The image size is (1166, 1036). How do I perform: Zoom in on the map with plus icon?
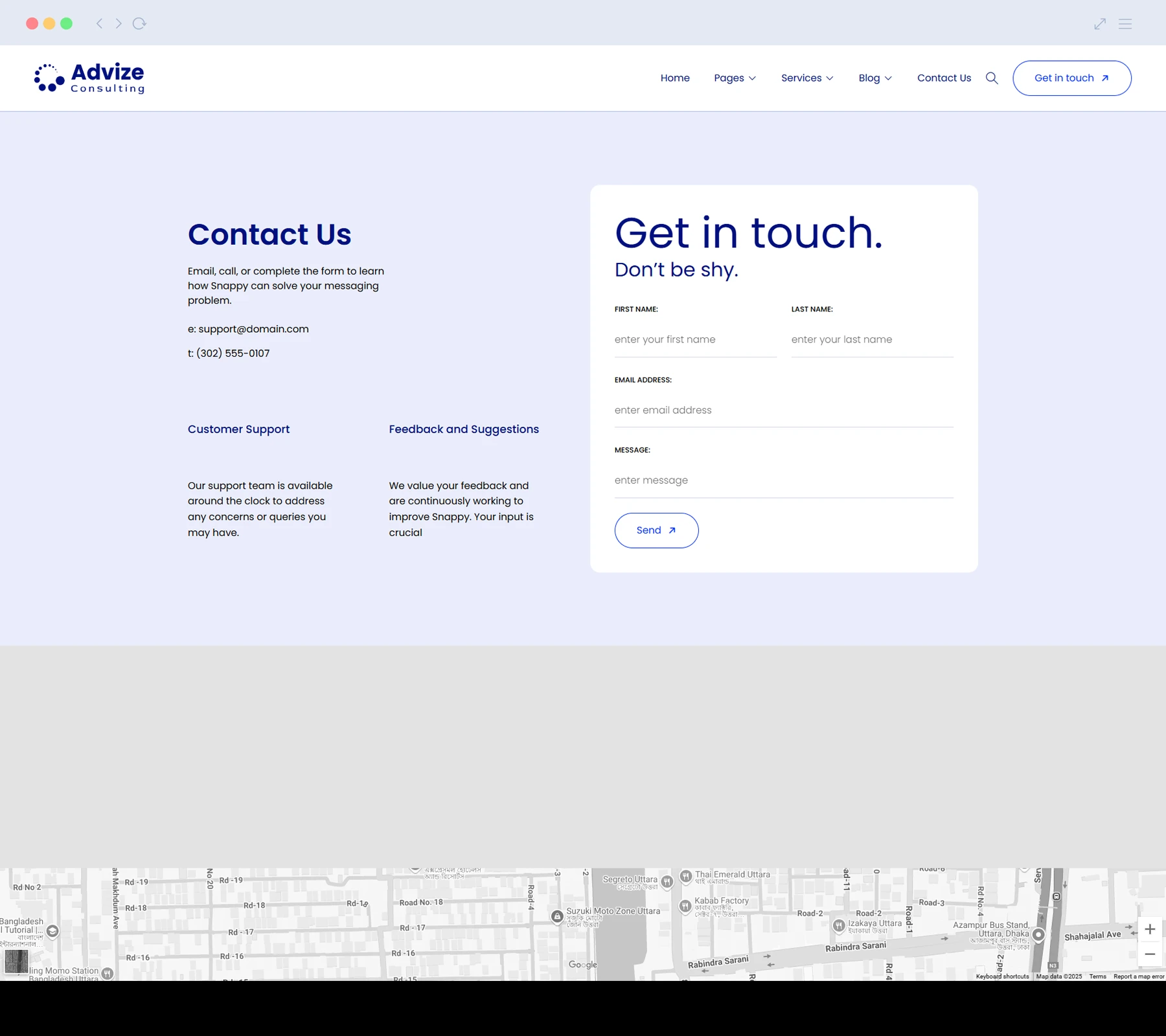(1150, 929)
